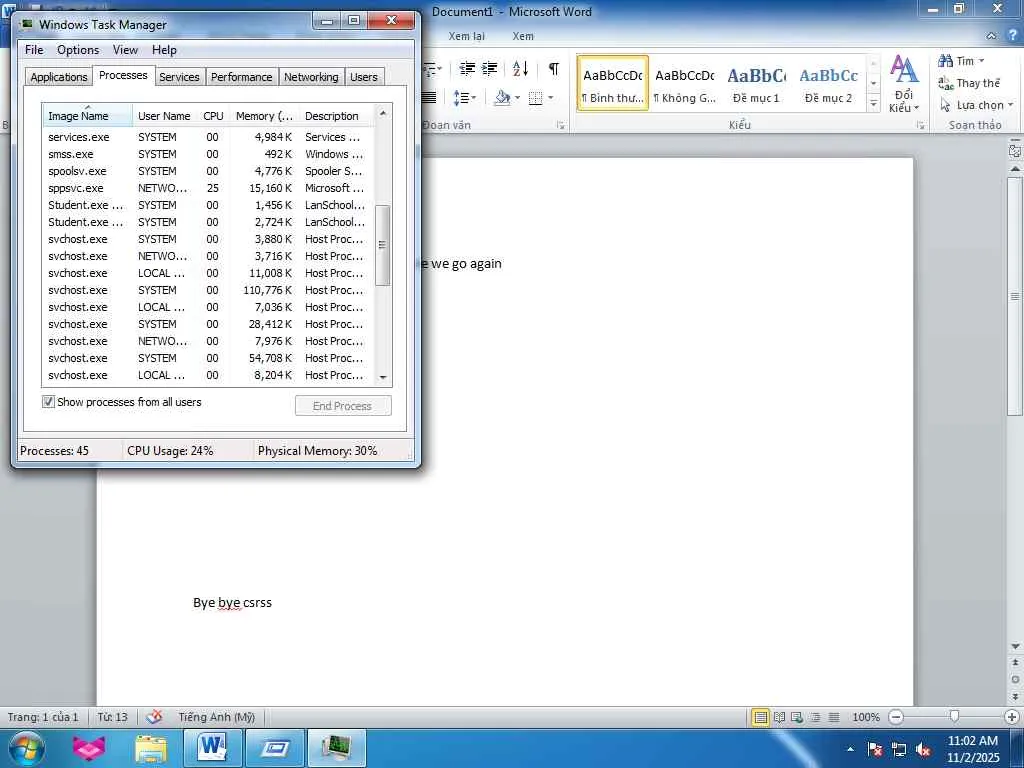This screenshot has height=768, width=1024.
Task: Click the muted volume icon in tray
Action: 923,749
